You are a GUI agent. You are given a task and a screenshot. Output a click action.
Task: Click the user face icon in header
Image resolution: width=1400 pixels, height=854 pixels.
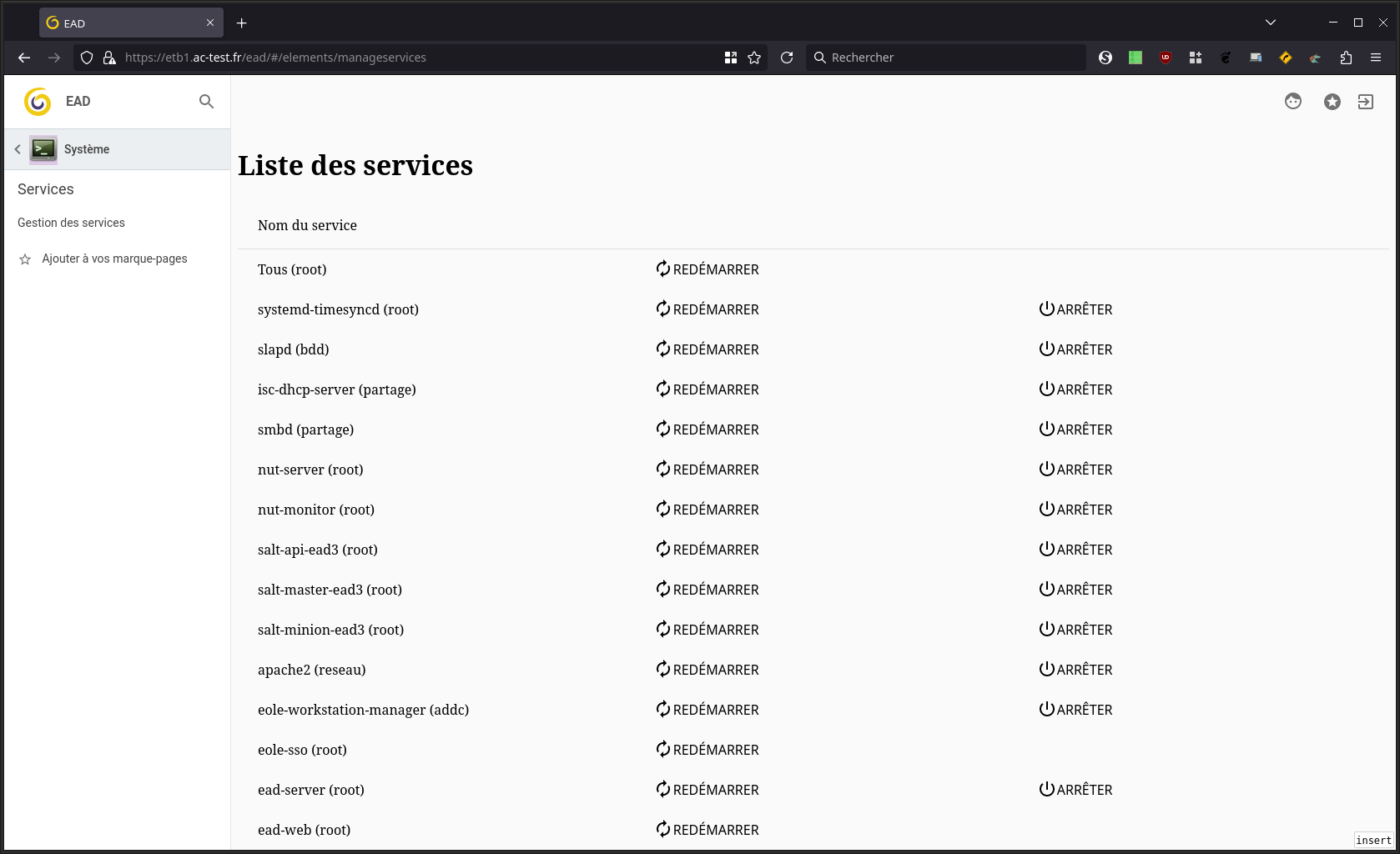pyautogui.click(x=1293, y=102)
